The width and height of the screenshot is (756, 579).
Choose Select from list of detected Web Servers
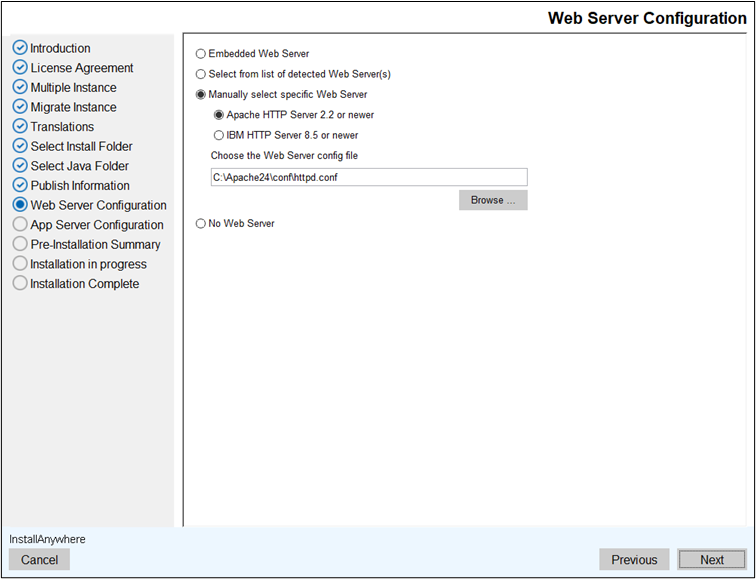201,74
